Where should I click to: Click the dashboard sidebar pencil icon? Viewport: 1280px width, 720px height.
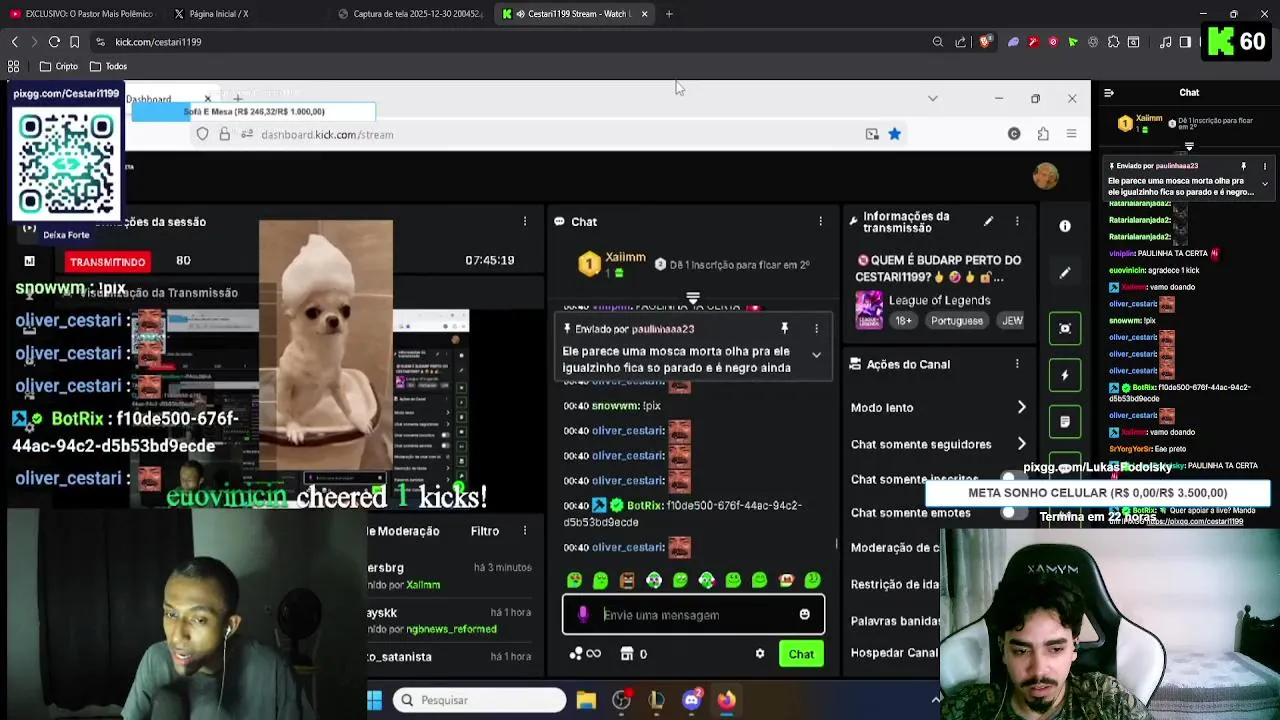click(x=1065, y=272)
